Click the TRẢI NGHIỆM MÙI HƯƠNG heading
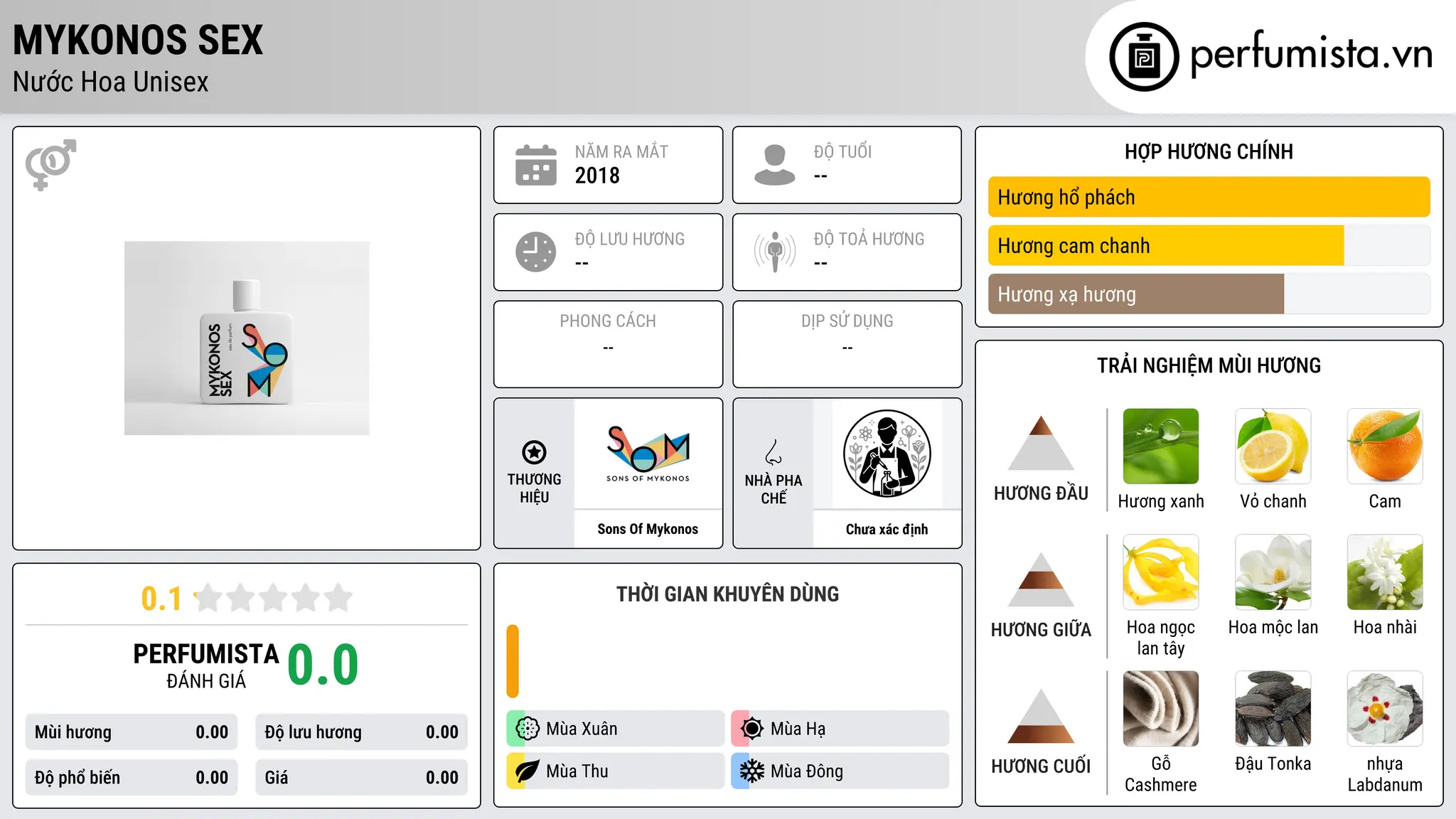This screenshot has width=1456, height=819. point(1209,365)
